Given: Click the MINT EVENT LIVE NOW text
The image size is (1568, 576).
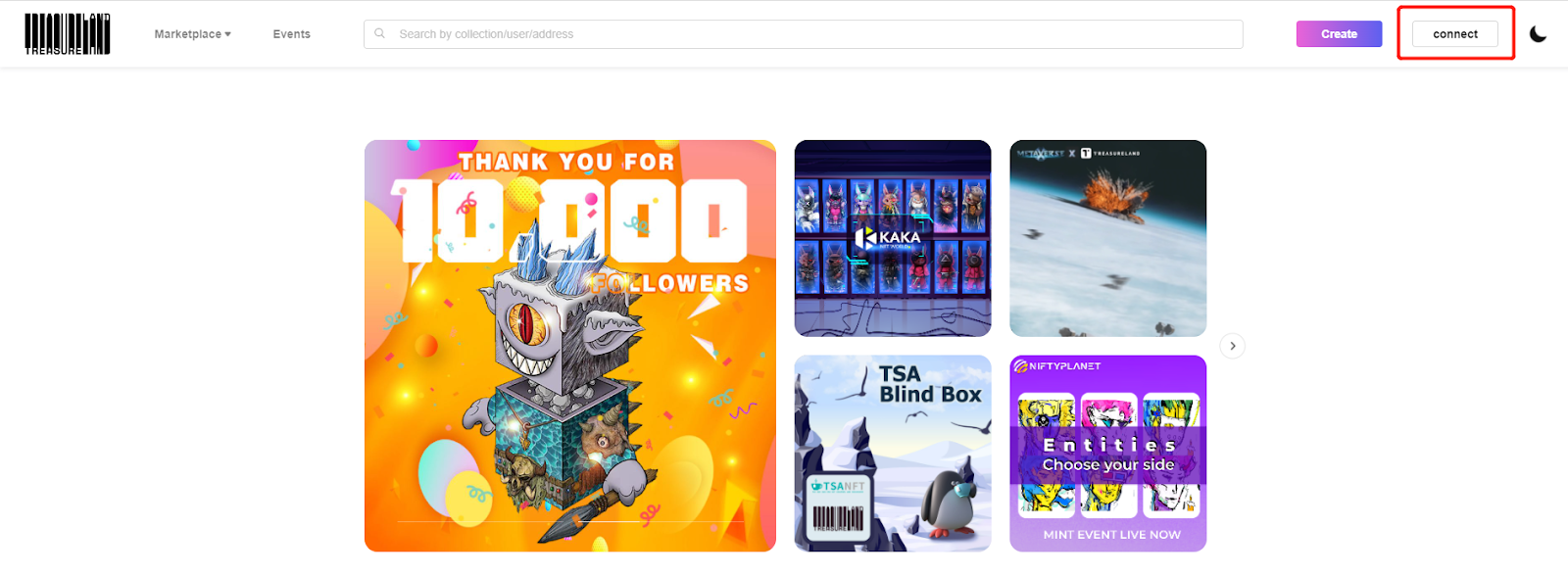Looking at the screenshot, I should tap(1111, 535).
